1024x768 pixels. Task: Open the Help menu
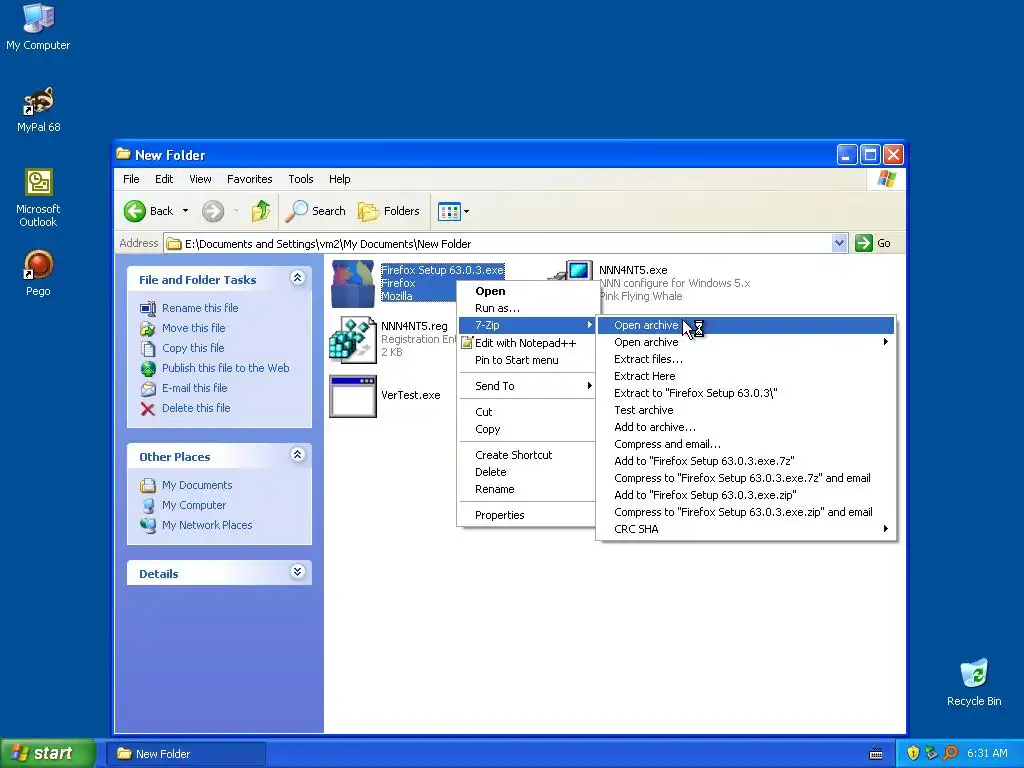coord(340,179)
